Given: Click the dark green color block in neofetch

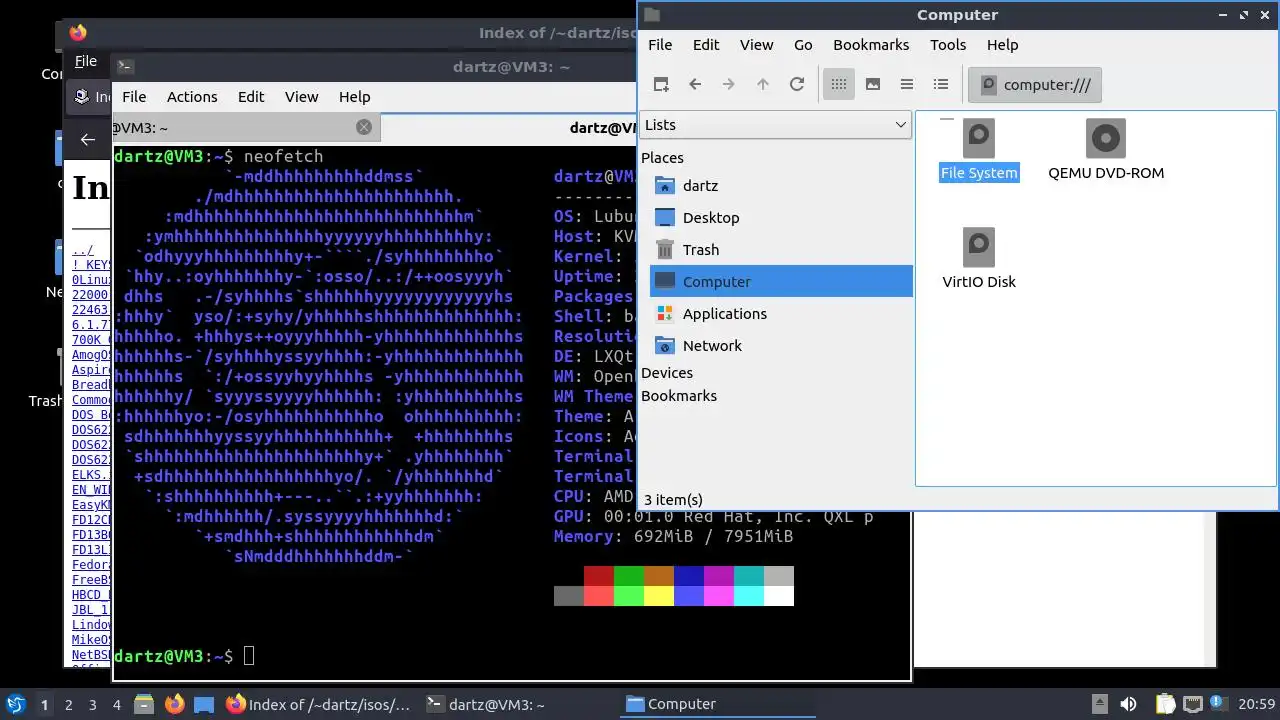Looking at the screenshot, I should (x=629, y=576).
